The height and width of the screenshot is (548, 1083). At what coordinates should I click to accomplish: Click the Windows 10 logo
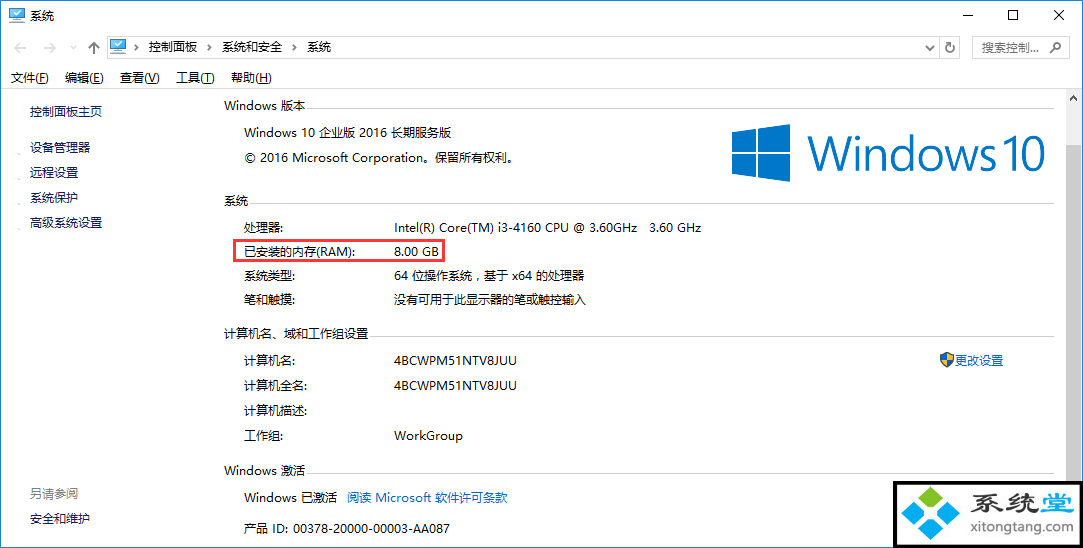tap(889, 153)
